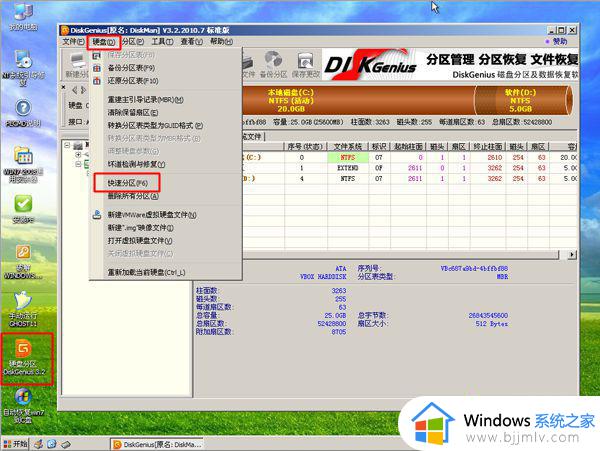Select the 软件(D:) partition bar
The height and width of the screenshot is (451, 600).
(x=523, y=101)
